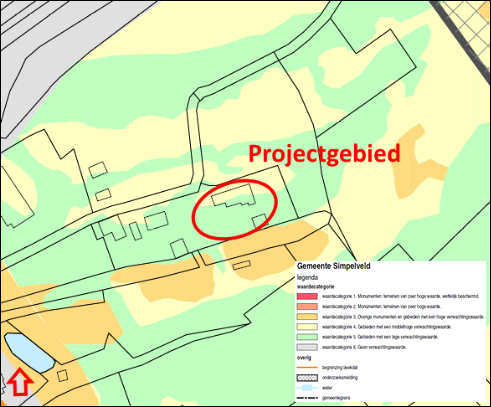Click the pale yellow waardecategorie 4 swatch
This screenshot has width=491, height=407.
[307, 327]
